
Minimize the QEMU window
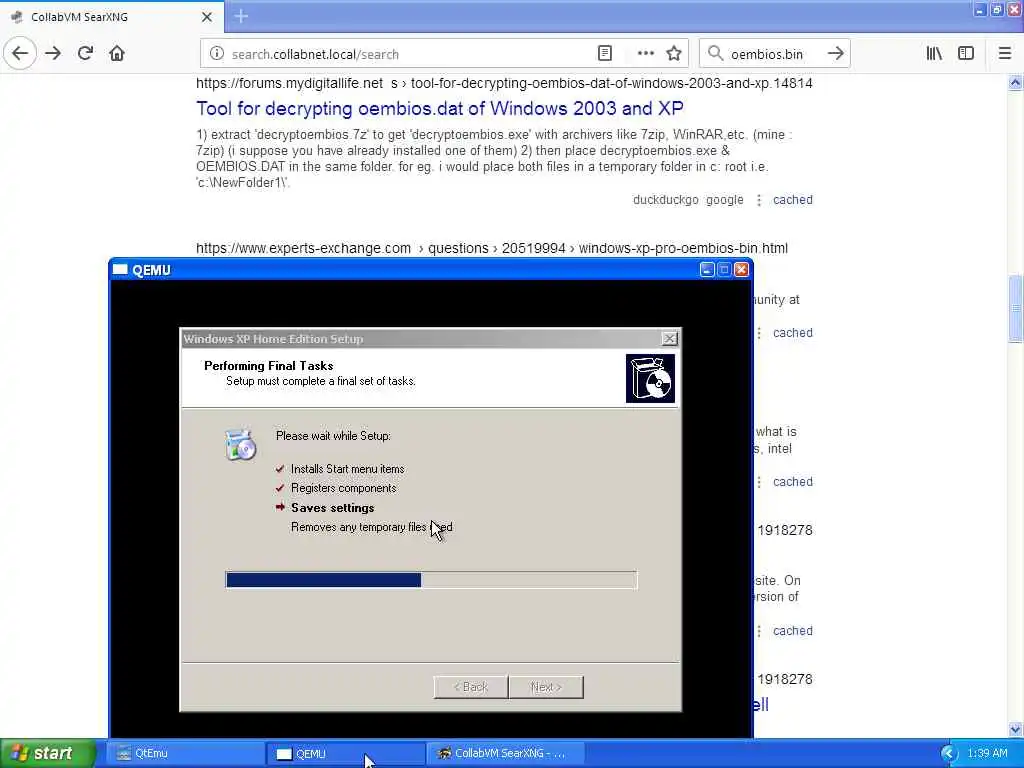[x=707, y=270]
